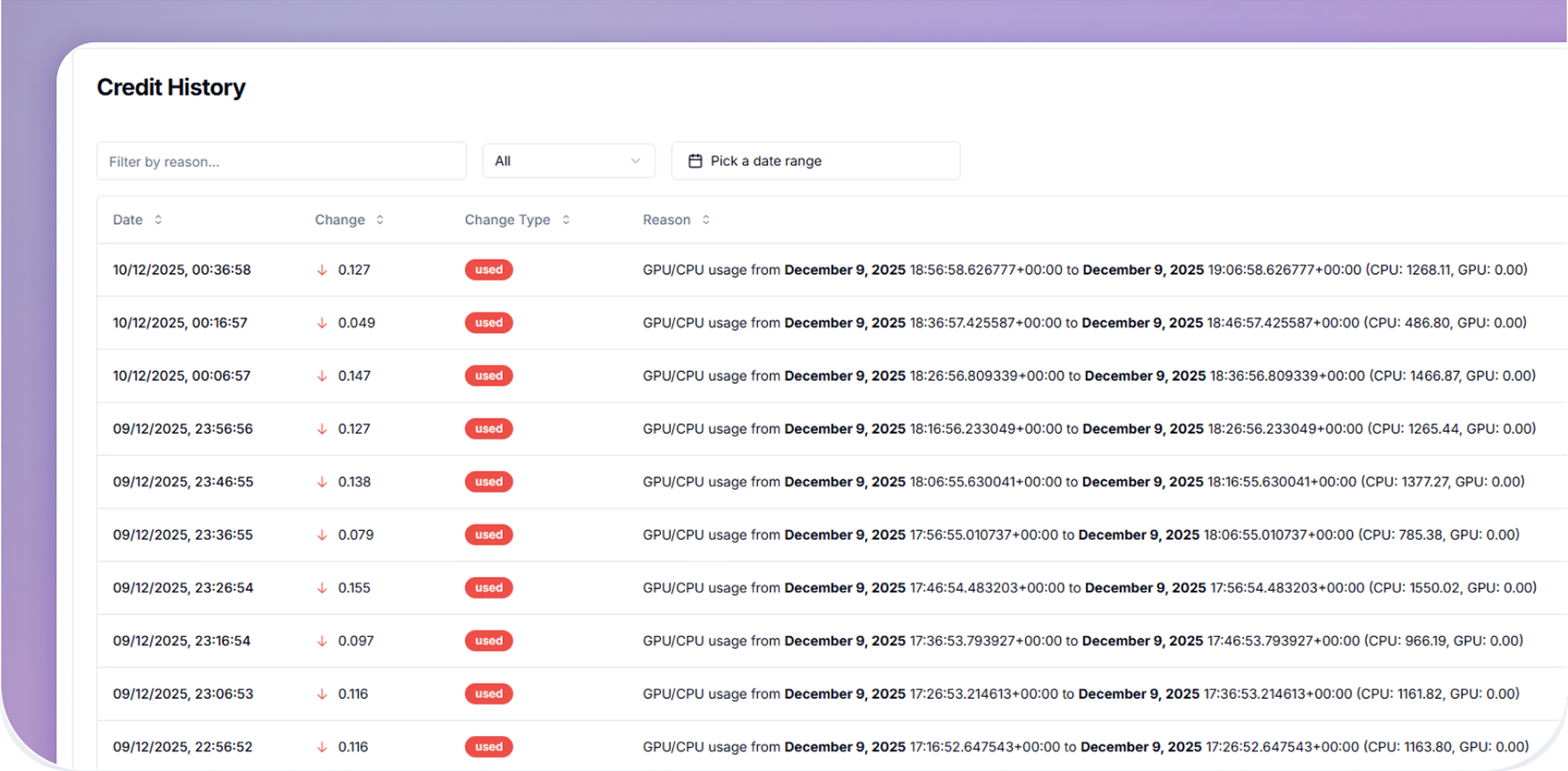Click red down arrow beside 0.079
This screenshot has height=771, width=1568.
[x=322, y=535]
